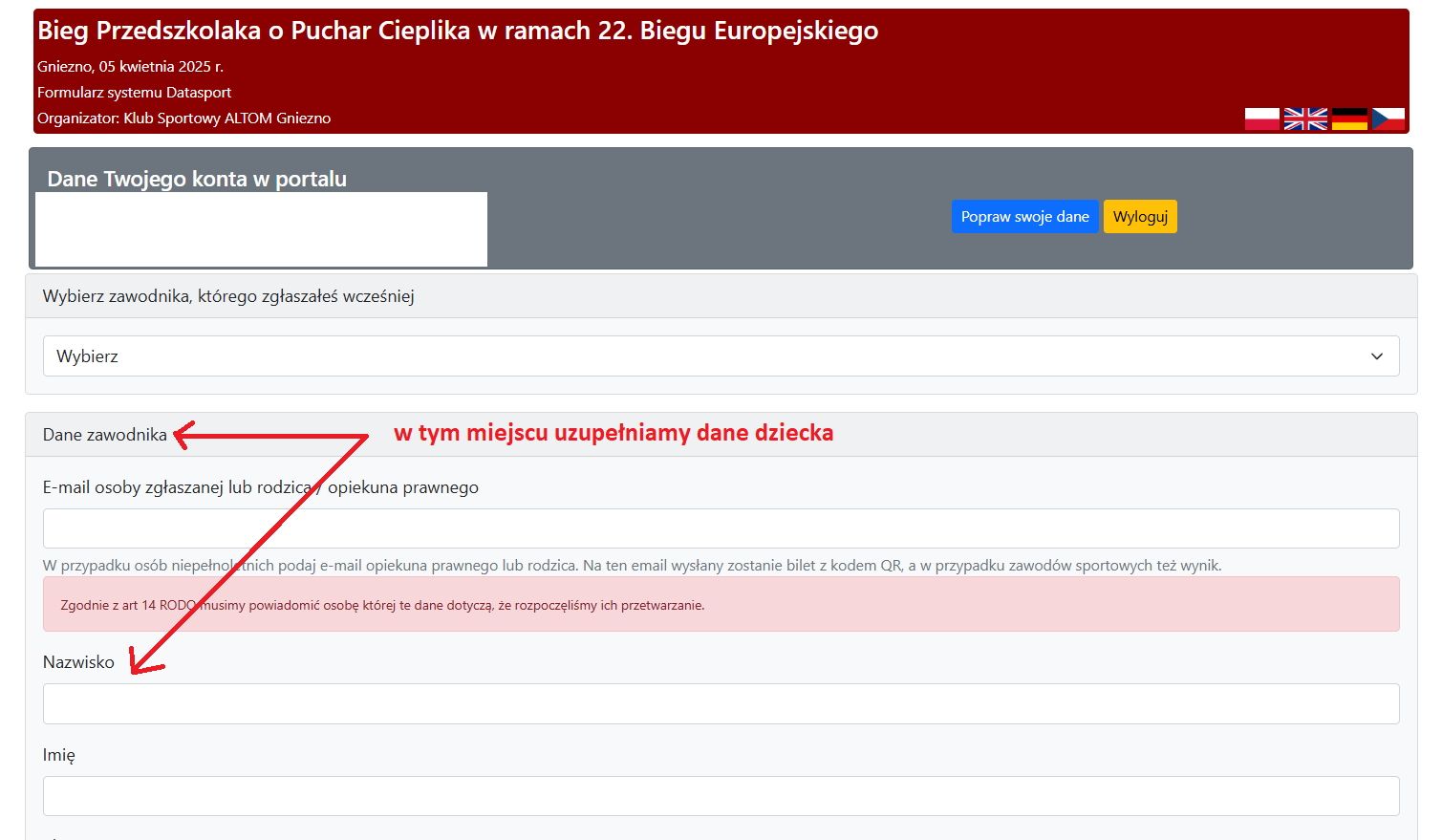Click the chevron arrow of Wybierz dropdown
1442x840 pixels.
click(x=1376, y=356)
